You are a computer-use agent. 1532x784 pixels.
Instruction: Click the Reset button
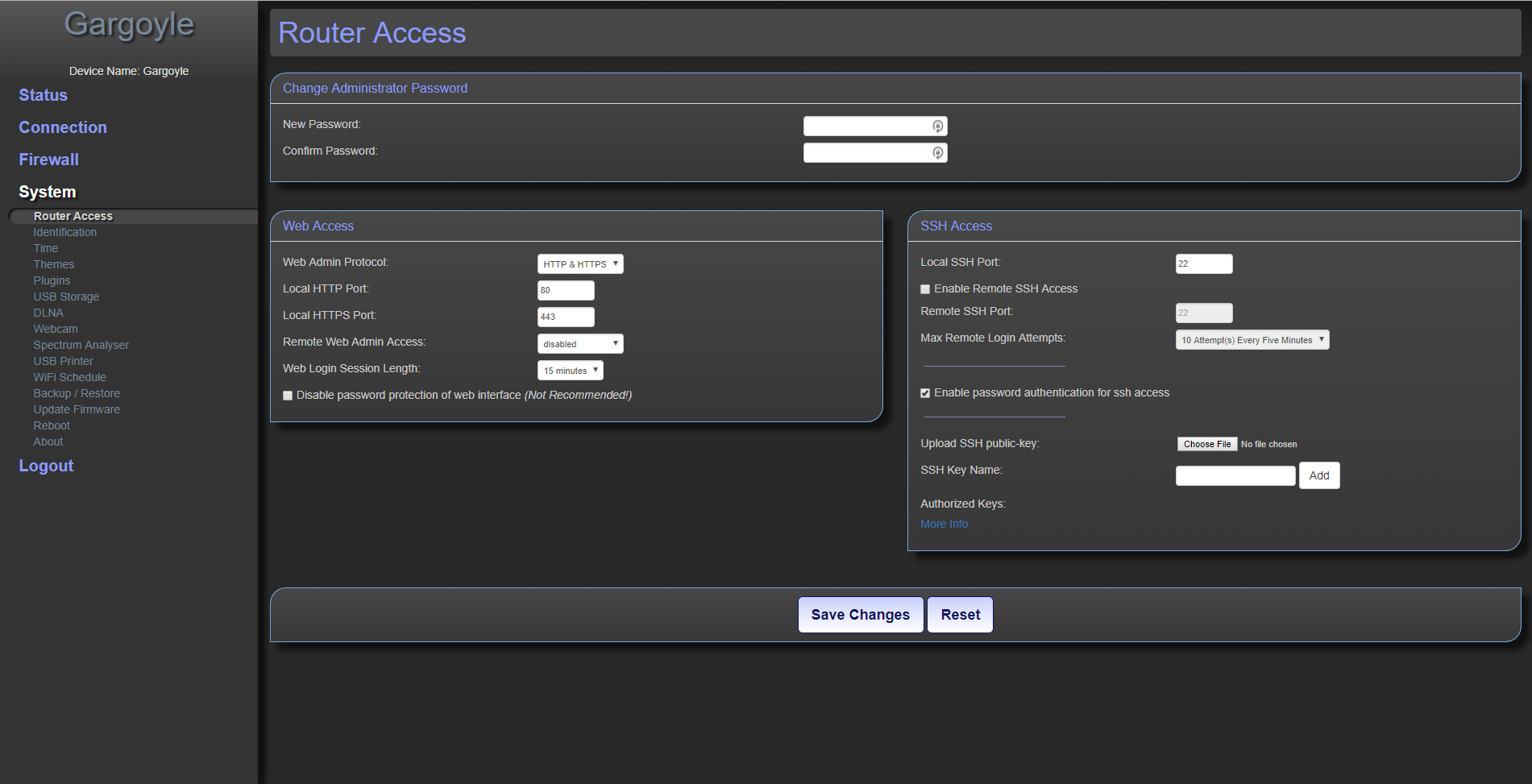[960, 615]
